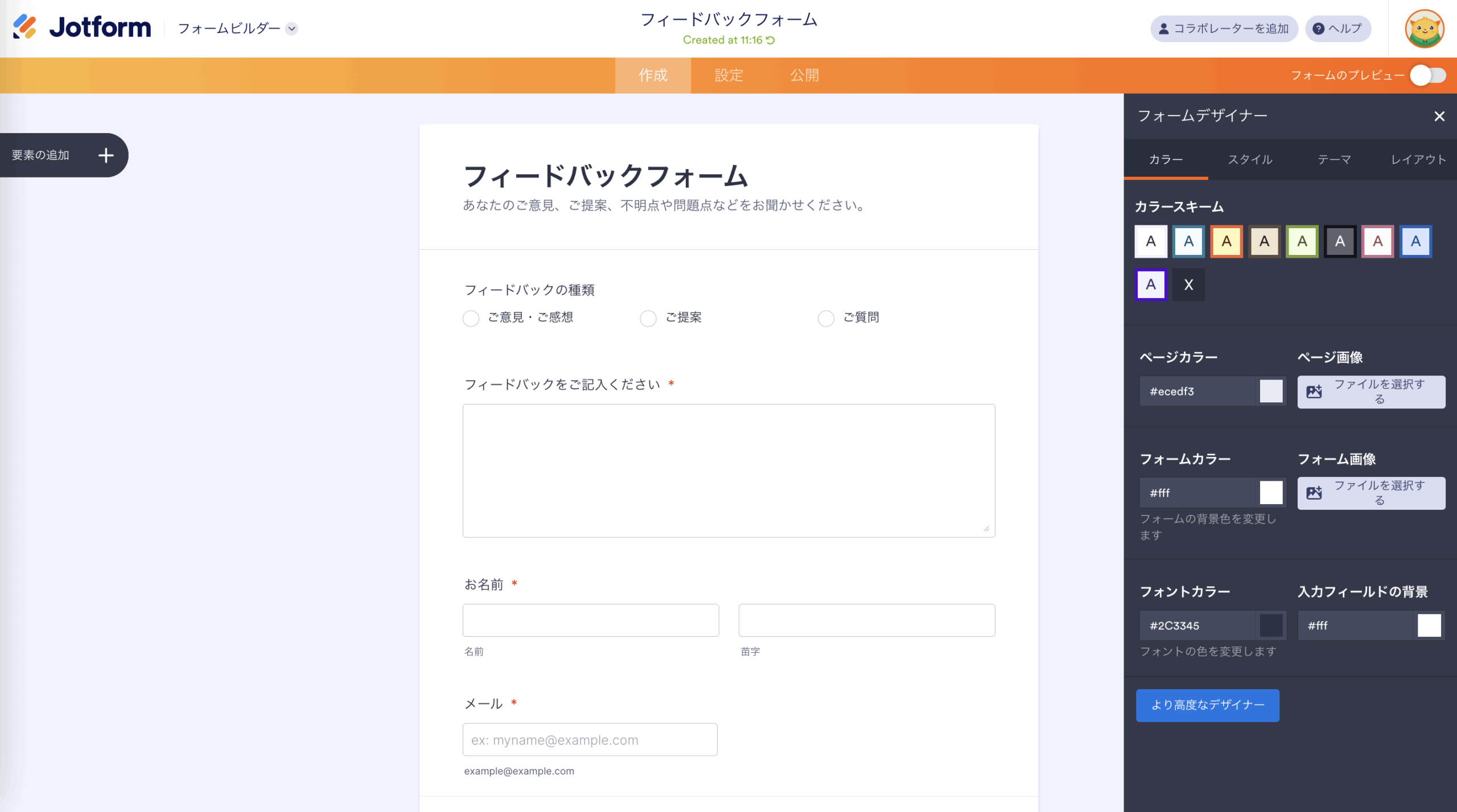The width and height of the screenshot is (1457, 812).
Task: Close the form designer panel
Action: [x=1439, y=117]
